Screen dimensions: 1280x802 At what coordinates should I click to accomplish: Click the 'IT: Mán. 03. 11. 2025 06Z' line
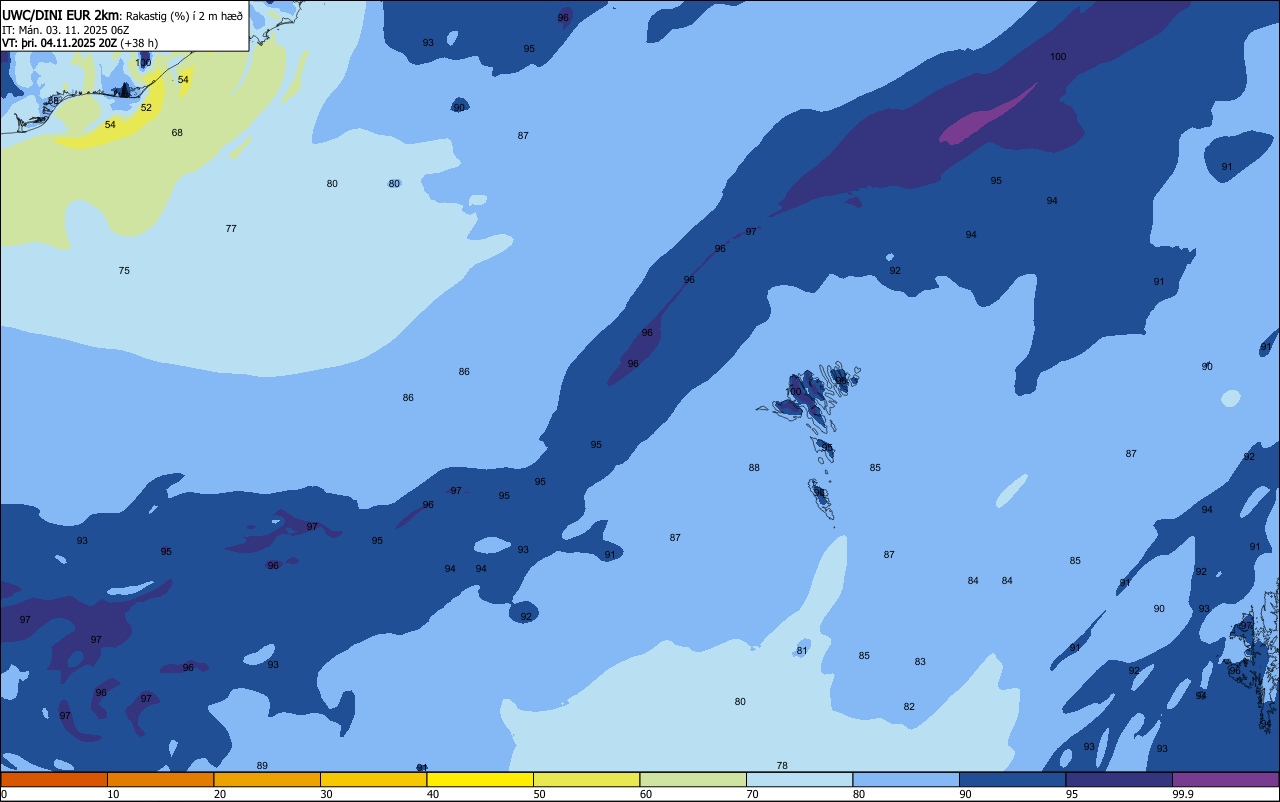pos(64,30)
